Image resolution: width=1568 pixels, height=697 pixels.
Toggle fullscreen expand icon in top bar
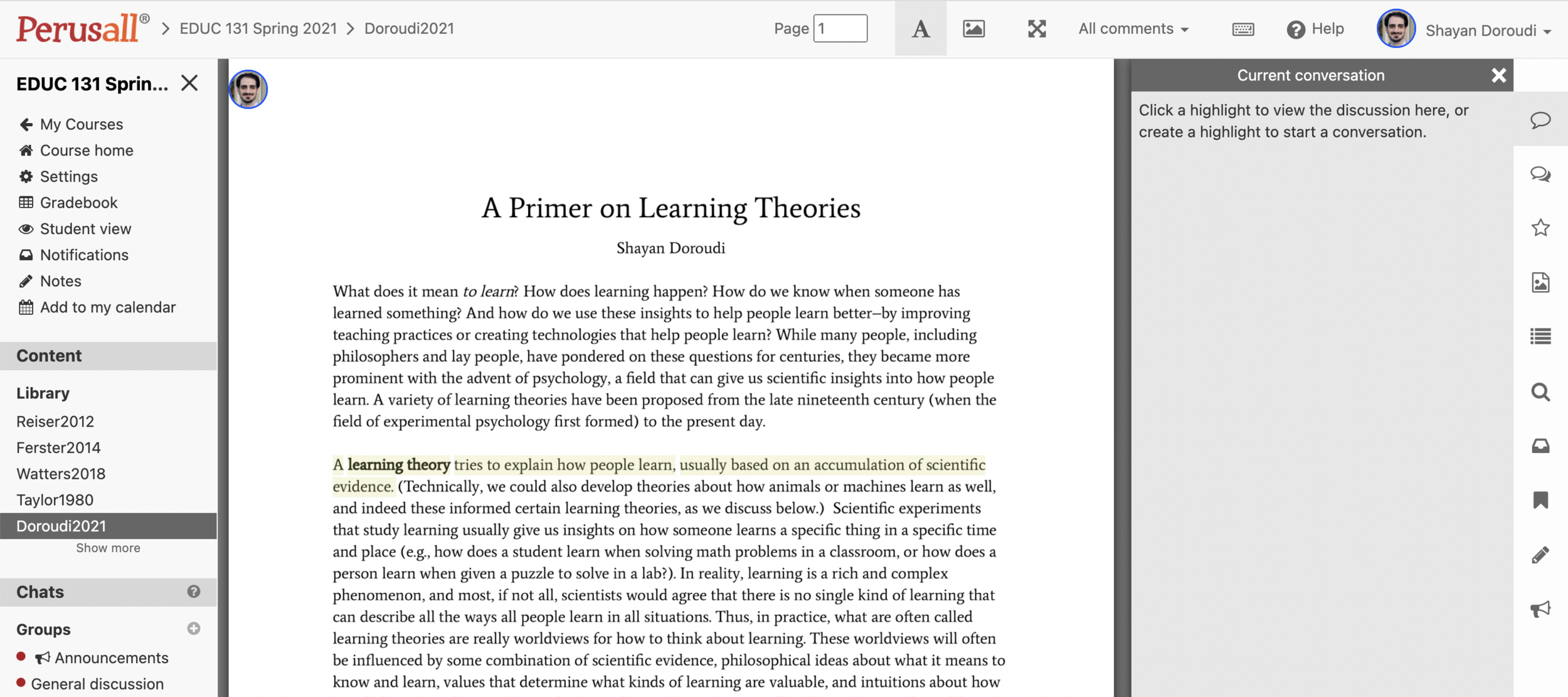point(1036,29)
